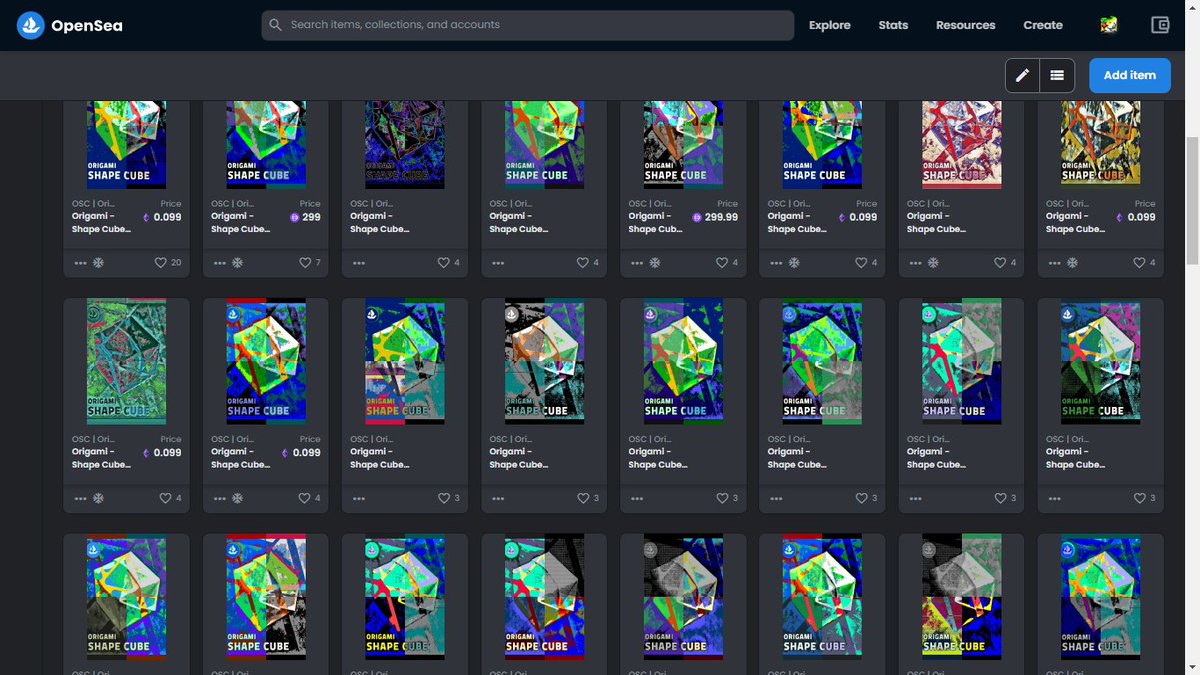
Task: Click the snowflake icon on the 20-likes card
Action: [99, 263]
